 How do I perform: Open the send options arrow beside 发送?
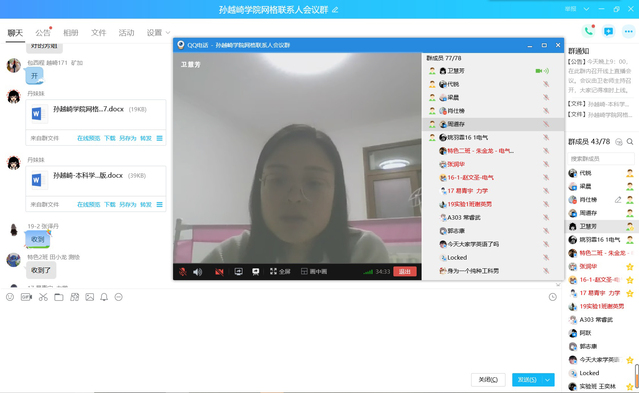[x=548, y=380]
